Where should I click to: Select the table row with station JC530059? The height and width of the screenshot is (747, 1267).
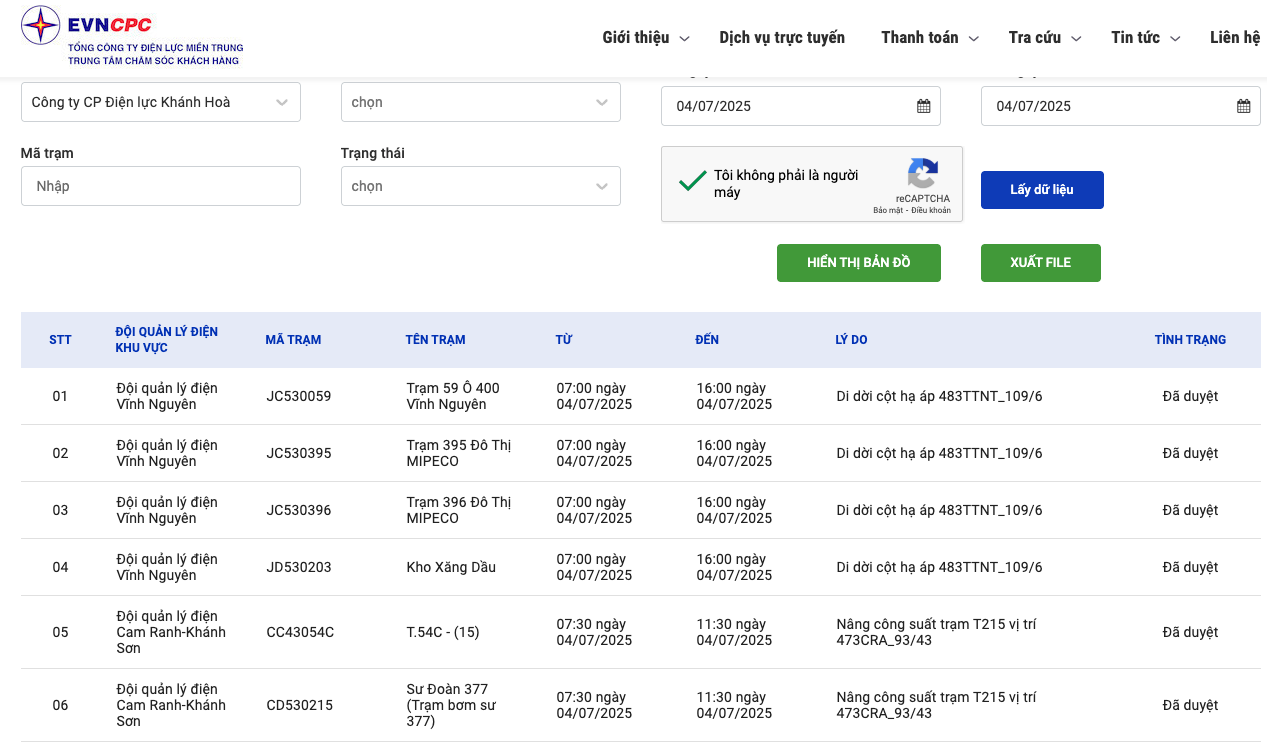640,396
